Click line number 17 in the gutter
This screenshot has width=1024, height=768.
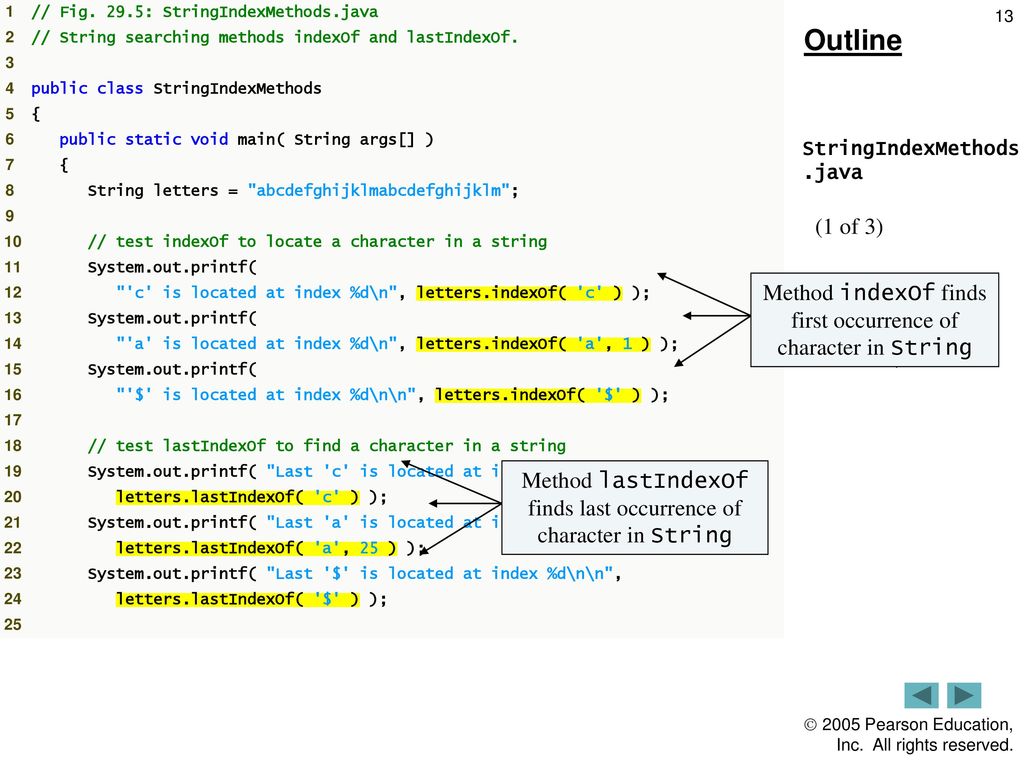[12, 420]
